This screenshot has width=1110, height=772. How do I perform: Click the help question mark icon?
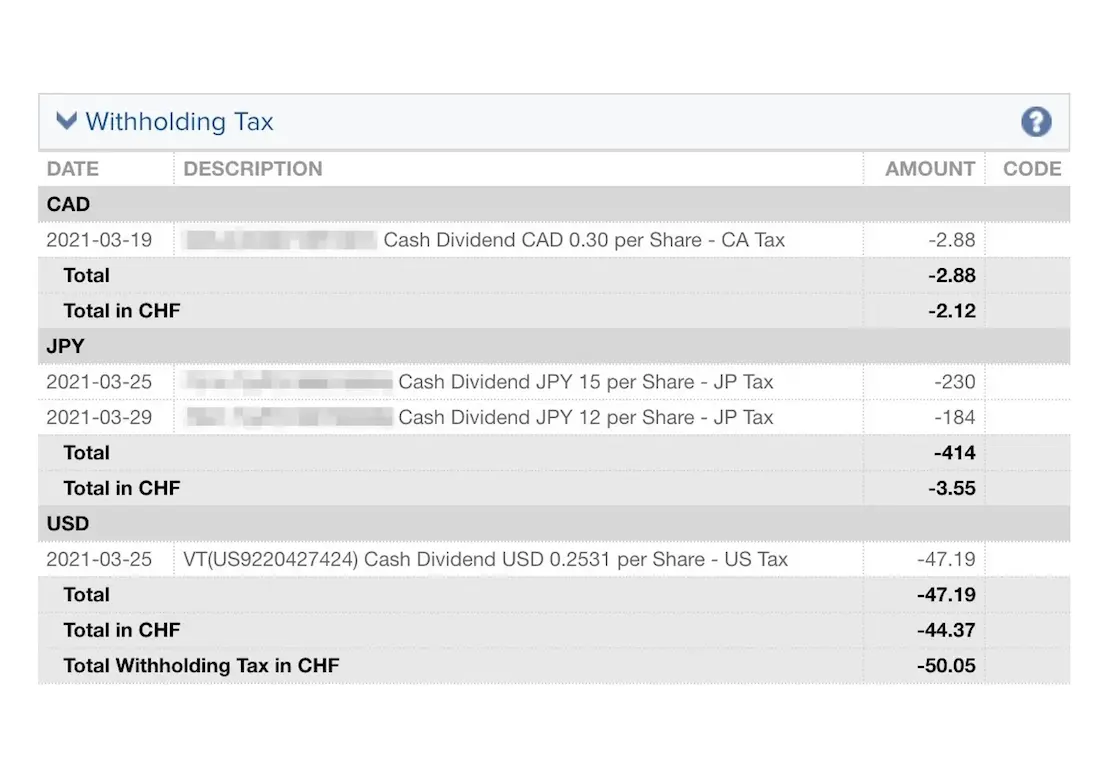pos(1036,122)
